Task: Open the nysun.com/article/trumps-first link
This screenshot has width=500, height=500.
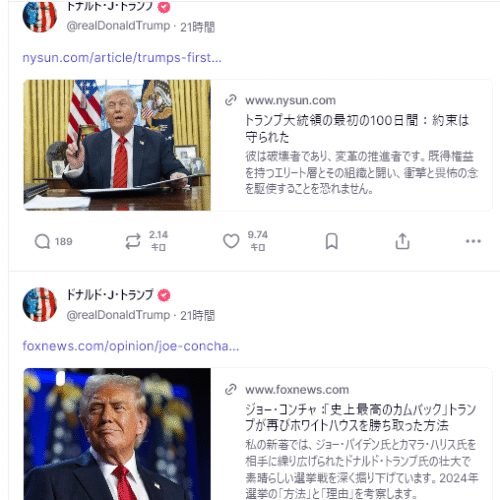Action: [x=122, y=58]
